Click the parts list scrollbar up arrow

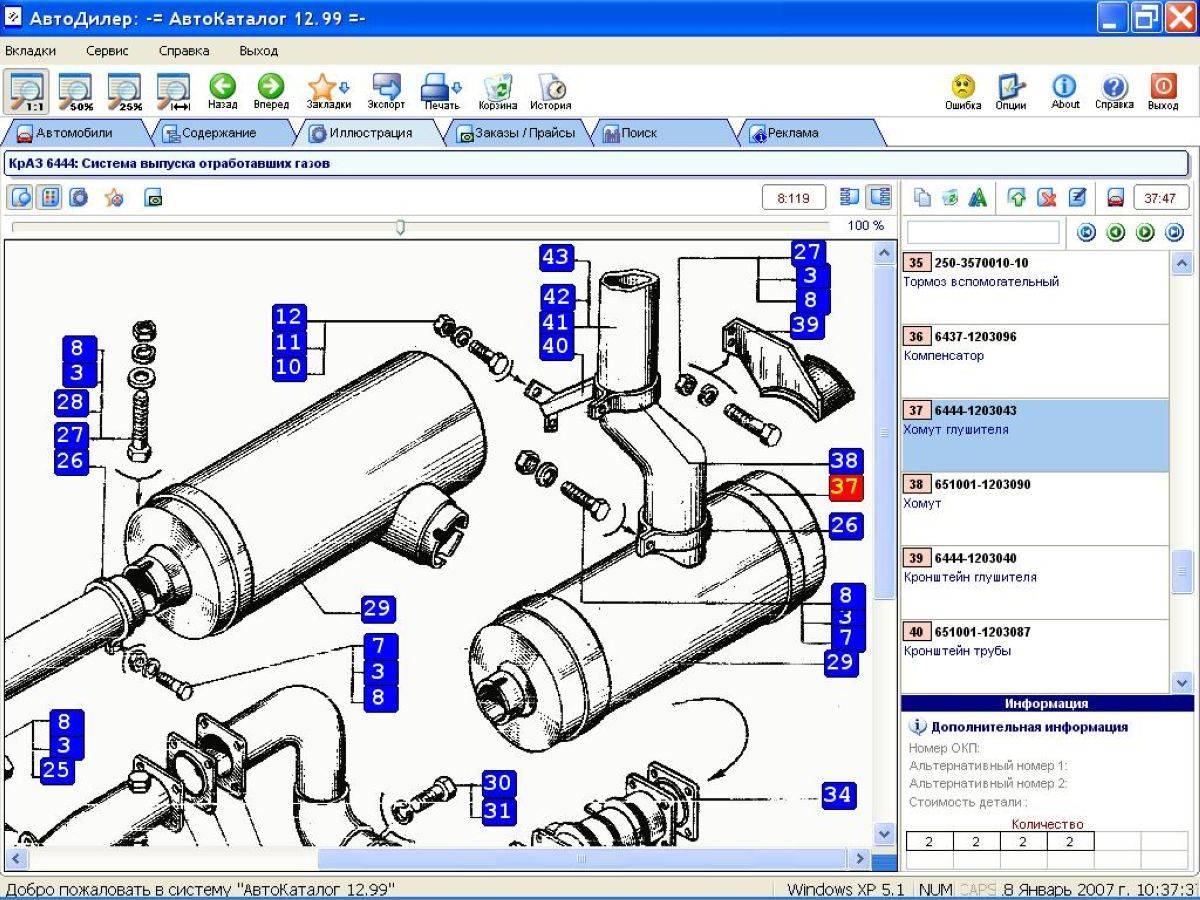(x=1182, y=263)
